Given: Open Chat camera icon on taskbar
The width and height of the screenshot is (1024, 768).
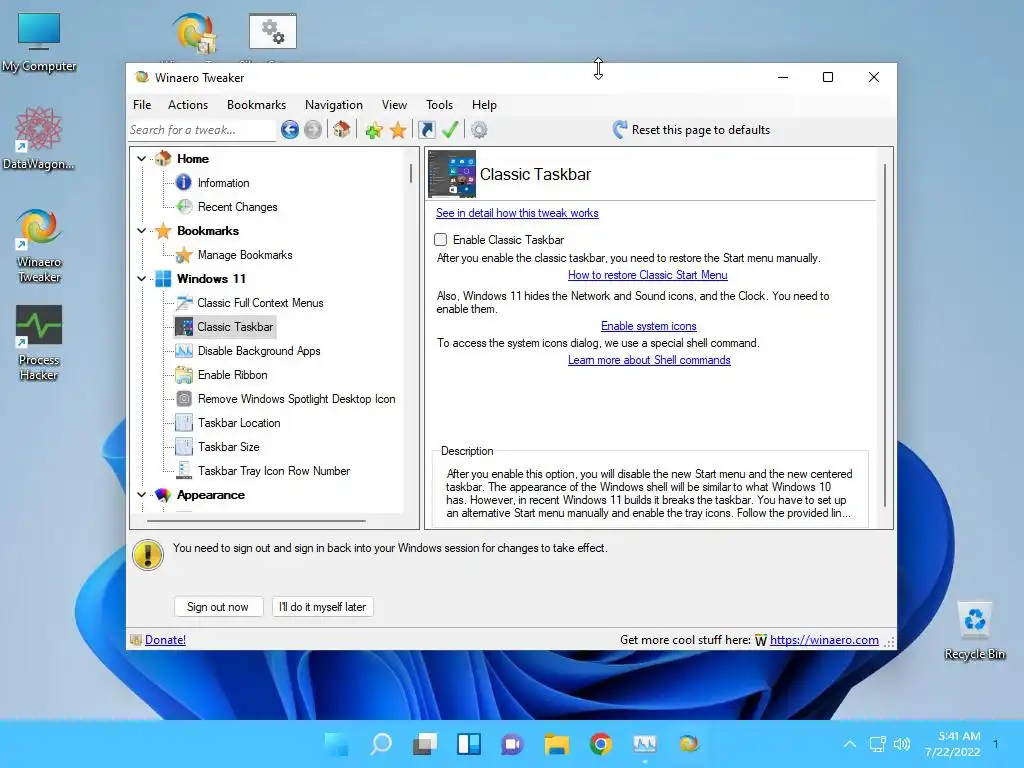Looking at the screenshot, I should [513, 744].
